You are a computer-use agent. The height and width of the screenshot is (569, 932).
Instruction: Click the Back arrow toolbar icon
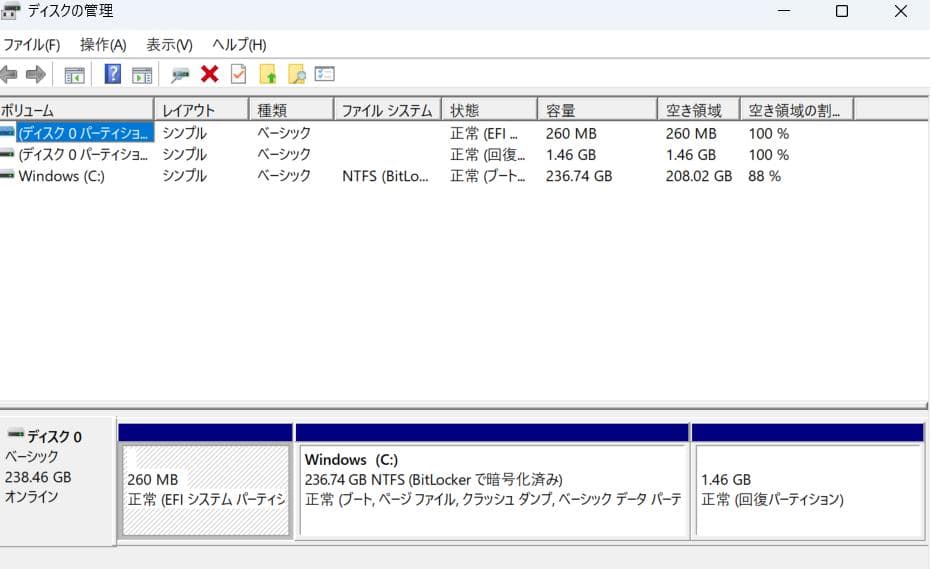coord(8,75)
